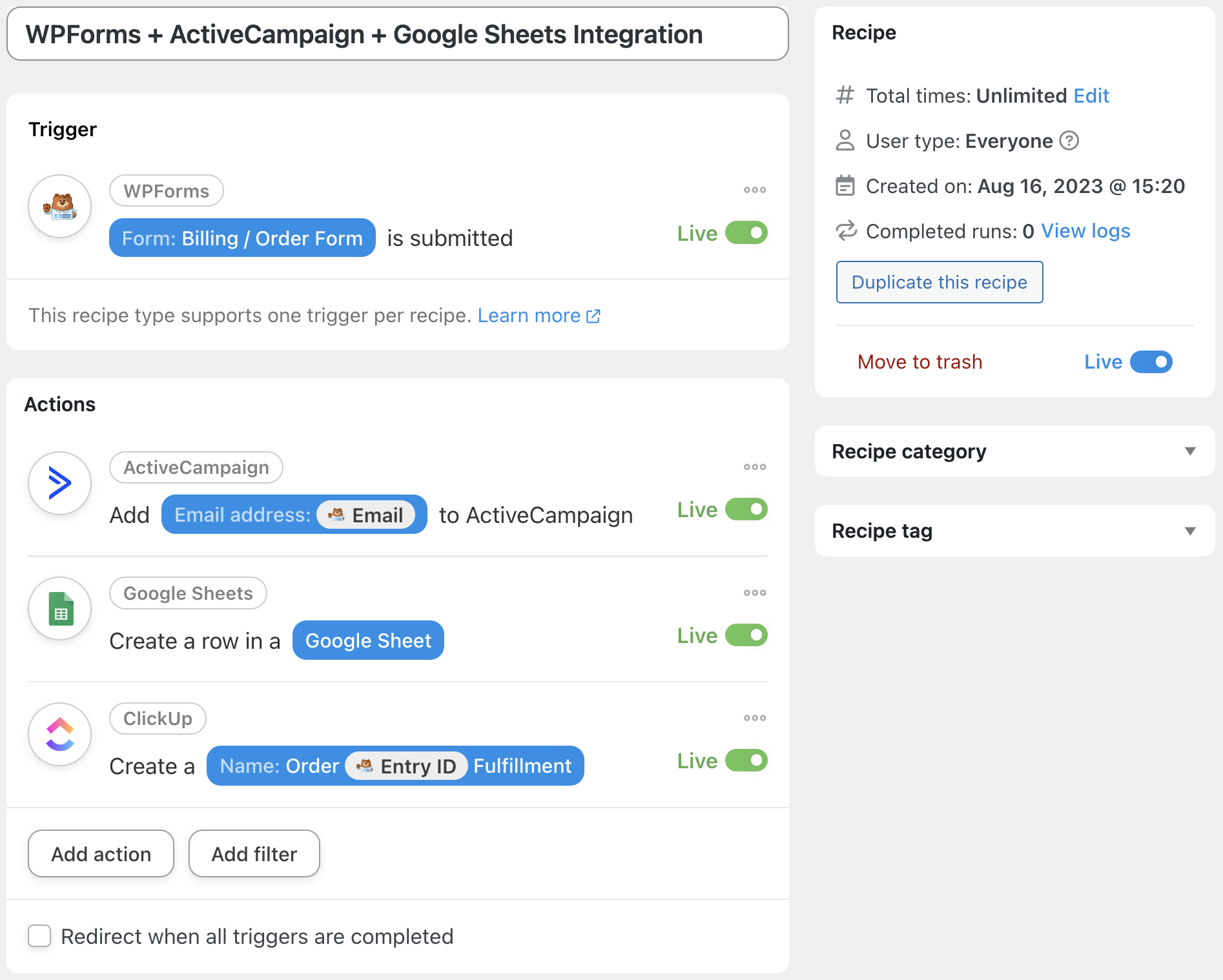Image resolution: width=1223 pixels, height=980 pixels.
Task: Click the Trigger section heading
Action: tap(63, 129)
